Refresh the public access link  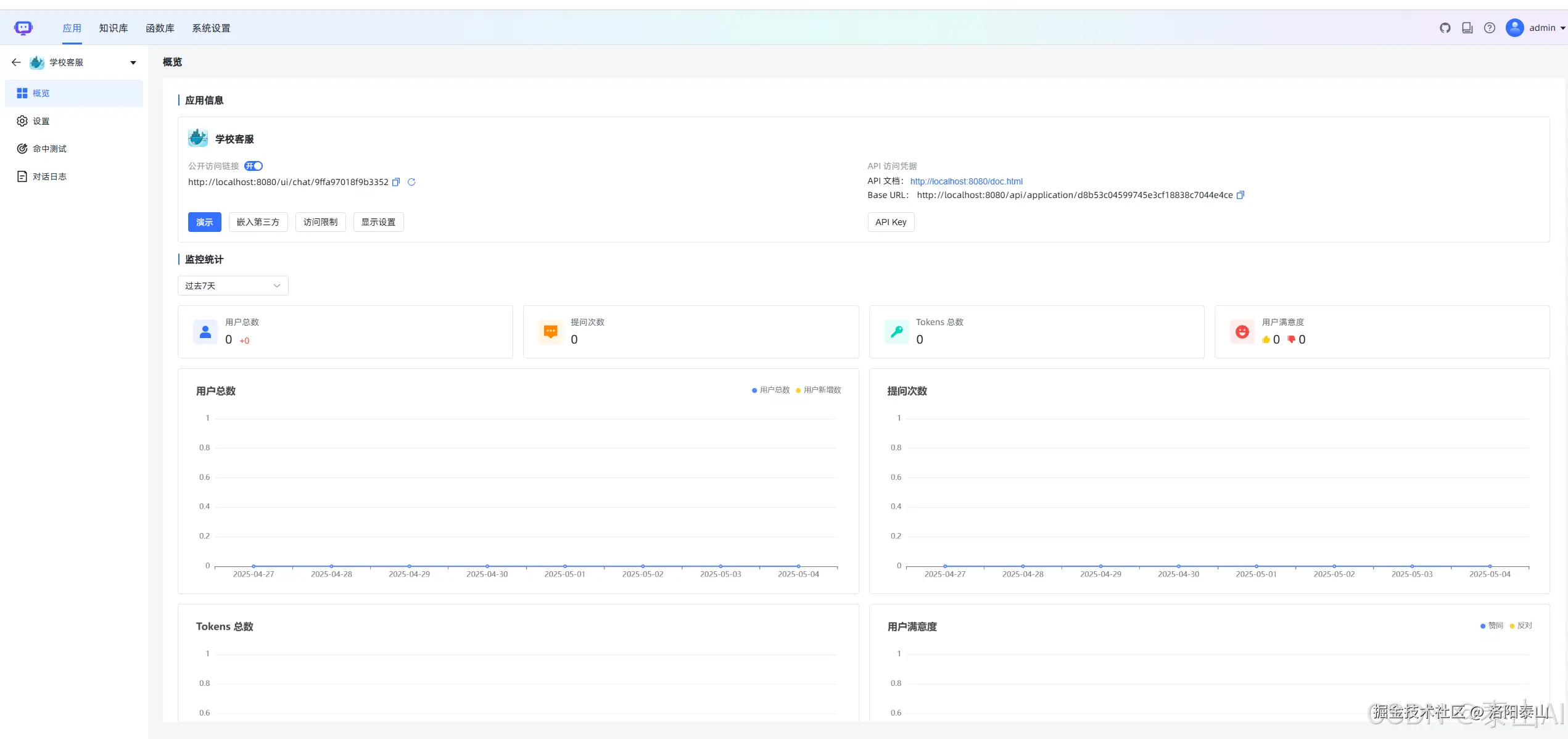[411, 182]
